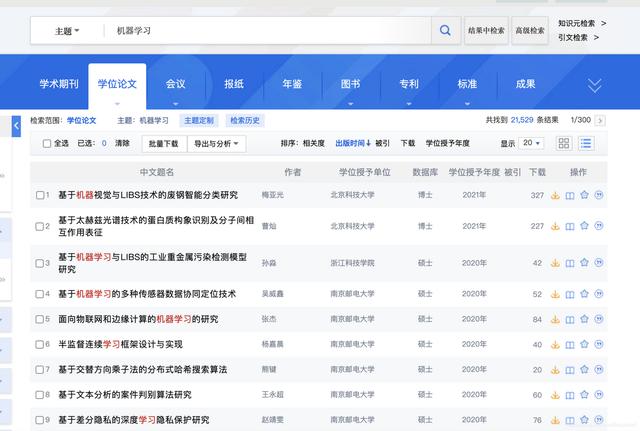Open title 基于机器学习的多种传感器数据协同定位技术
The width and height of the screenshot is (640, 431).
[x=147, y=294]
